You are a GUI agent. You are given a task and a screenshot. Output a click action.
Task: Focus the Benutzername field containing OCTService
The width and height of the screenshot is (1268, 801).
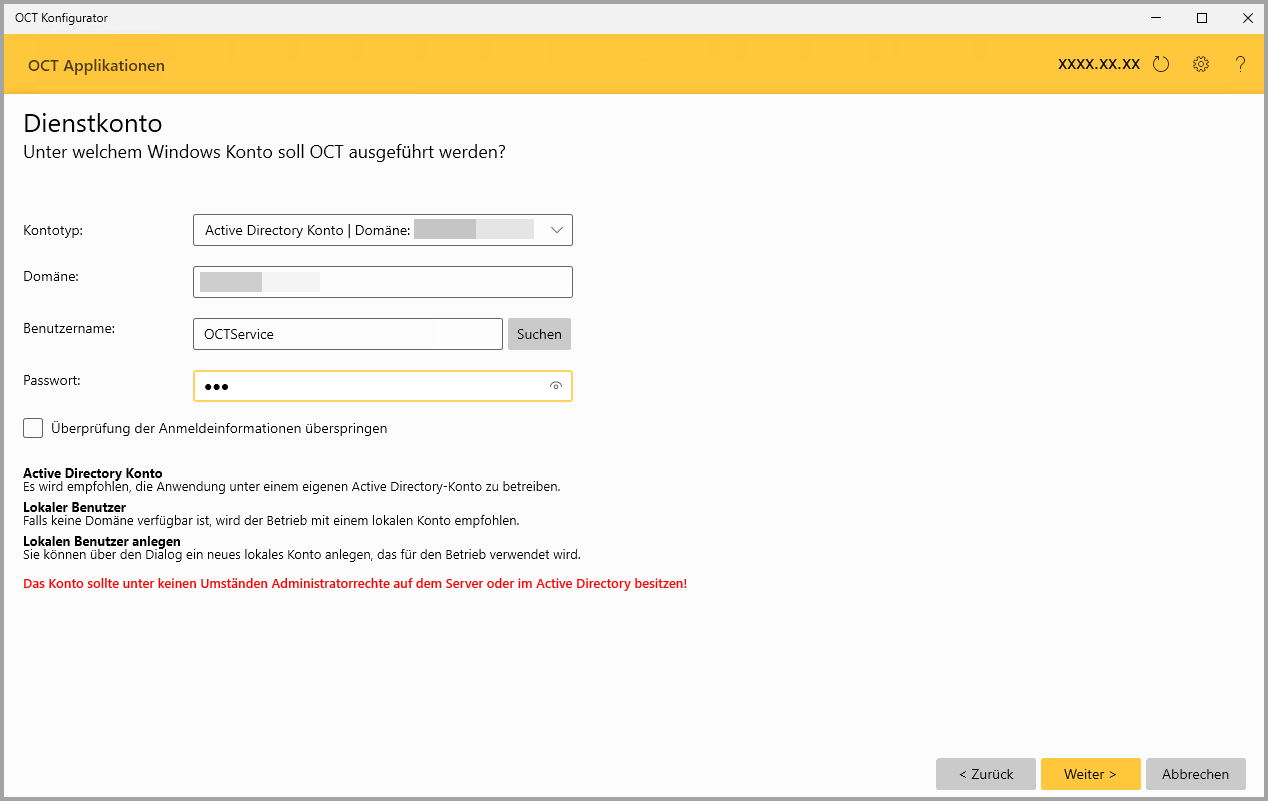(347, 334)
